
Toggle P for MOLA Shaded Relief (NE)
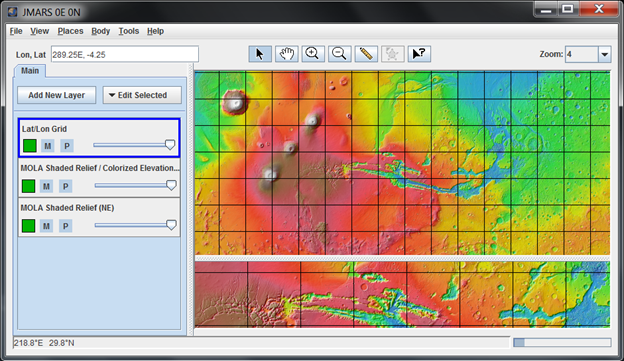pyautogui.click(x=66, y=226)
